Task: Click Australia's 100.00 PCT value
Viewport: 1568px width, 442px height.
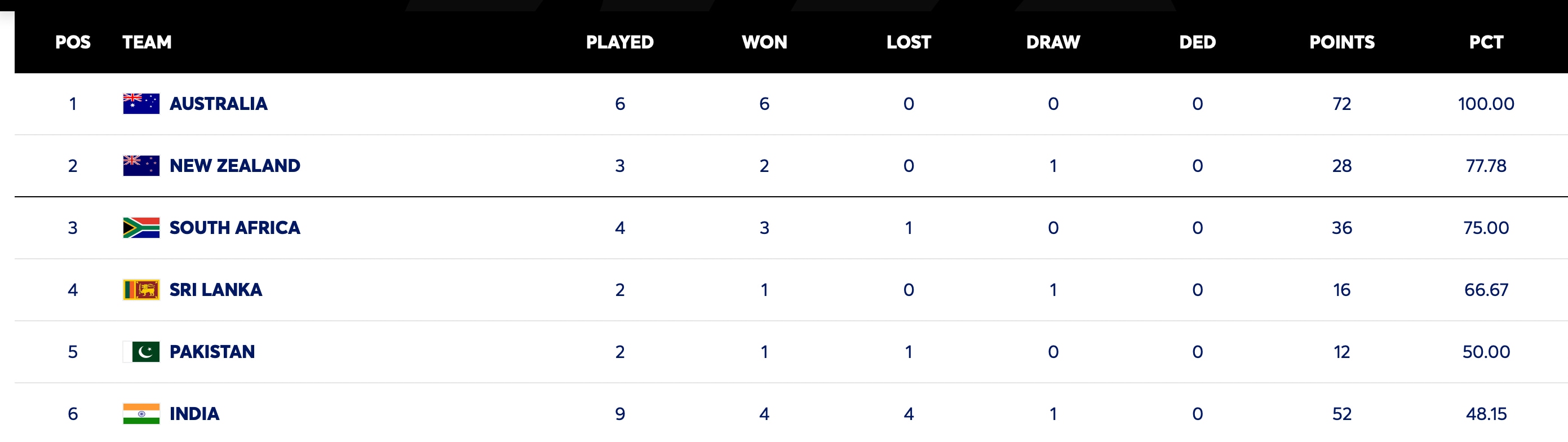Action: coord(1486,104)
